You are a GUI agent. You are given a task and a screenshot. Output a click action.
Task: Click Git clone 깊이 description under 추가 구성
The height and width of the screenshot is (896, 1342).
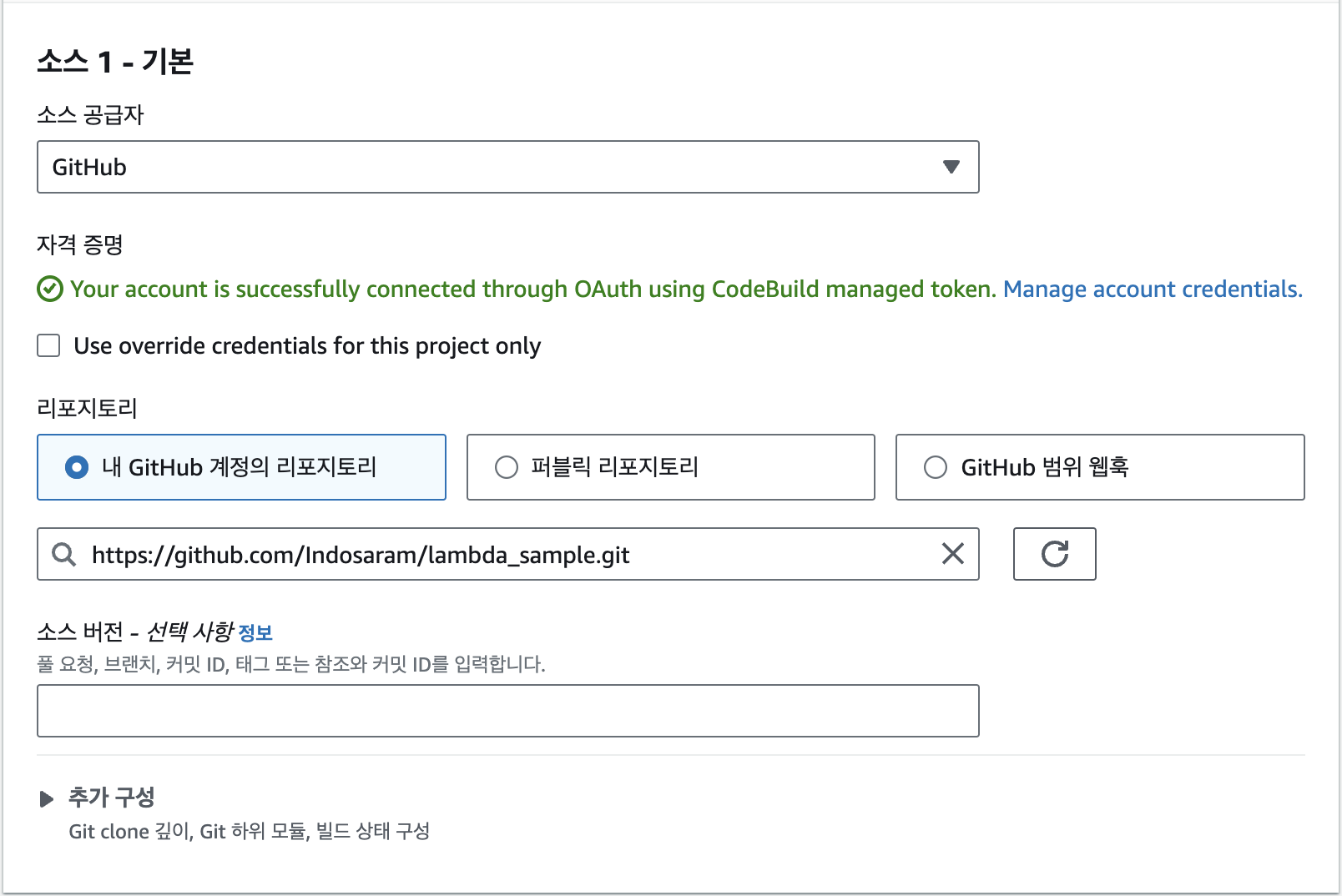(x=249, y=832)
